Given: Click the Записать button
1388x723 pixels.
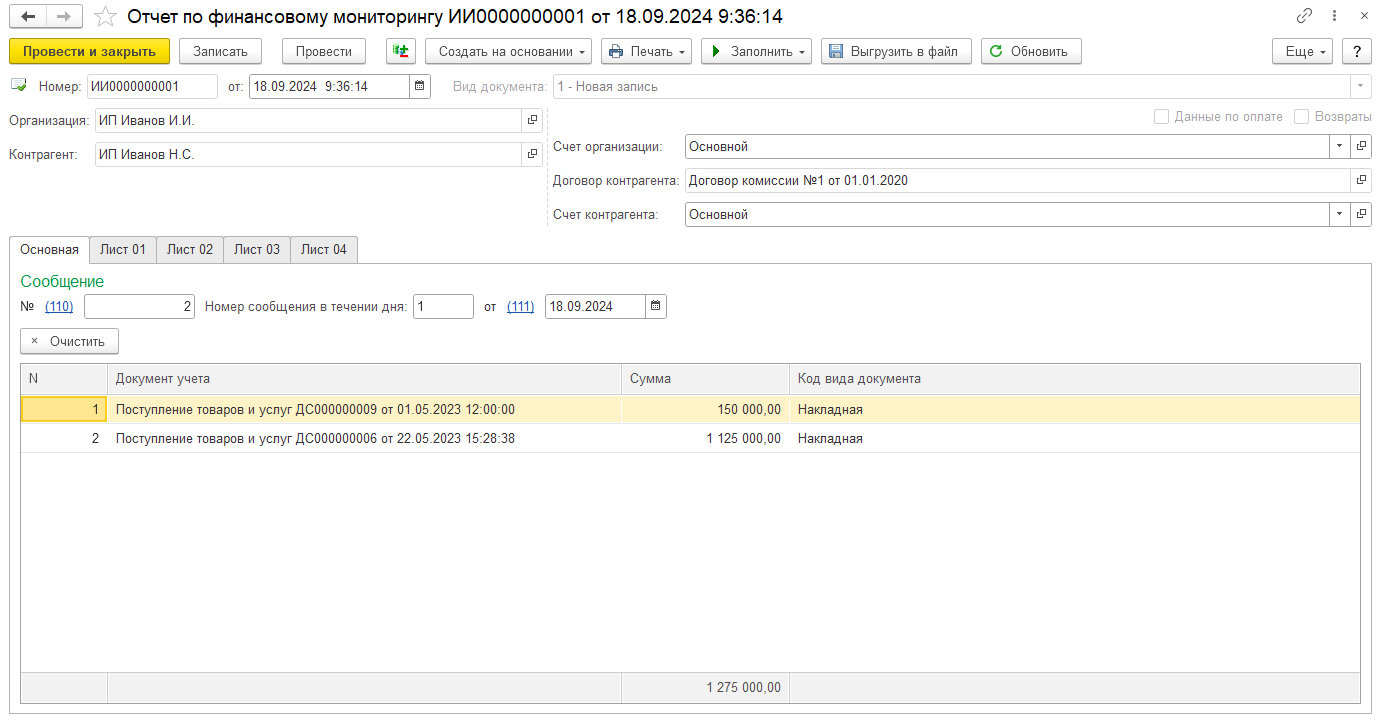Looking at the screenshot, I should coord(220,51).
